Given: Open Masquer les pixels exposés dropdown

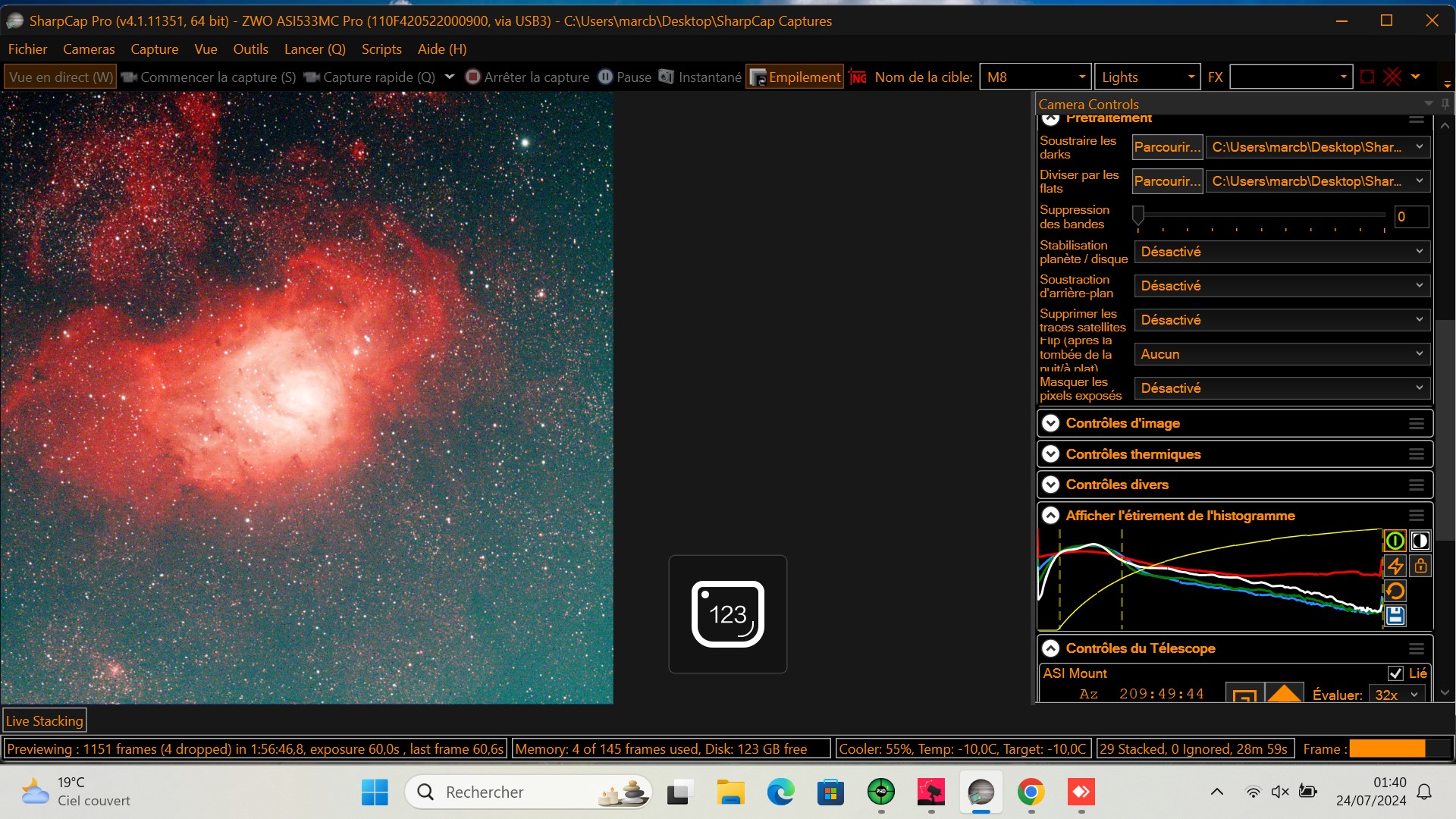Looking at the screenshot, I should (1282, 388).
